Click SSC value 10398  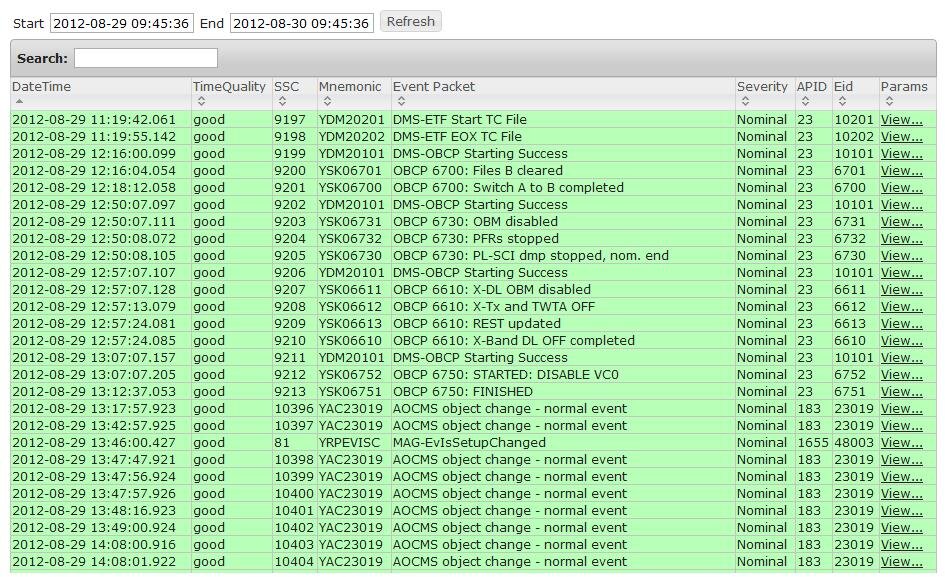[x=294, y=459]
